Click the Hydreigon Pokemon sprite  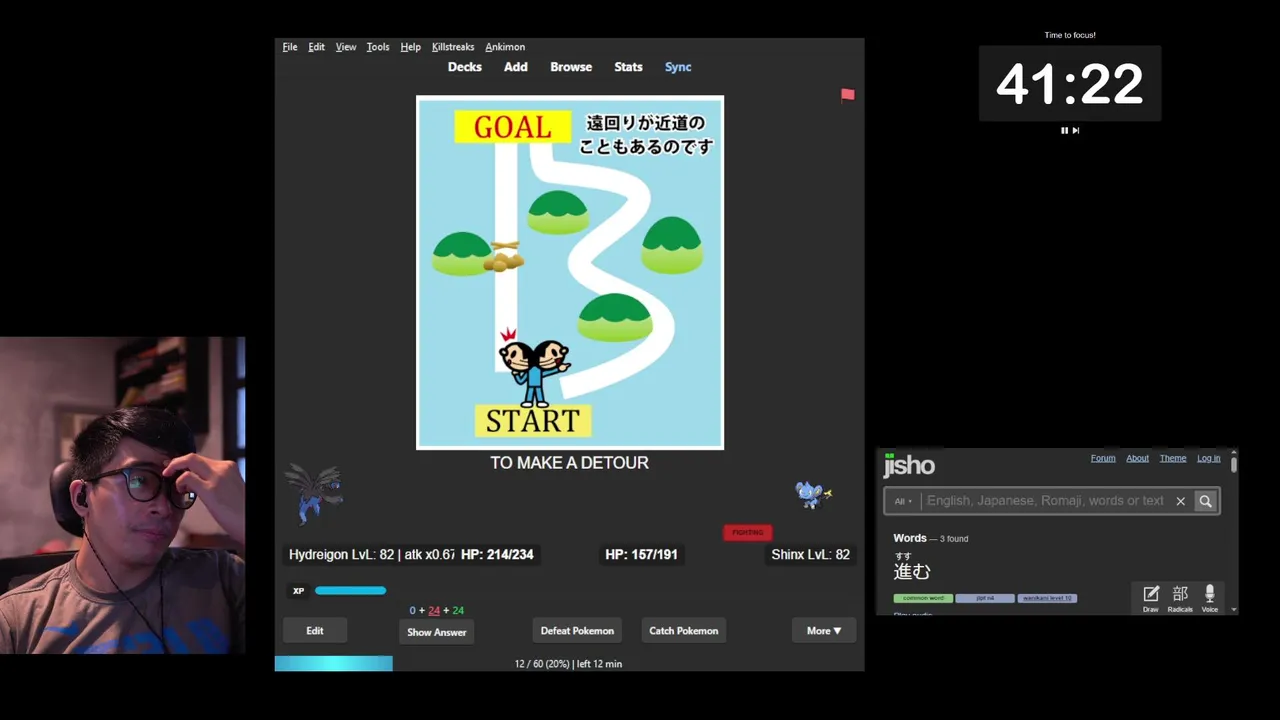pyautogui.click(x=315, y=493)
